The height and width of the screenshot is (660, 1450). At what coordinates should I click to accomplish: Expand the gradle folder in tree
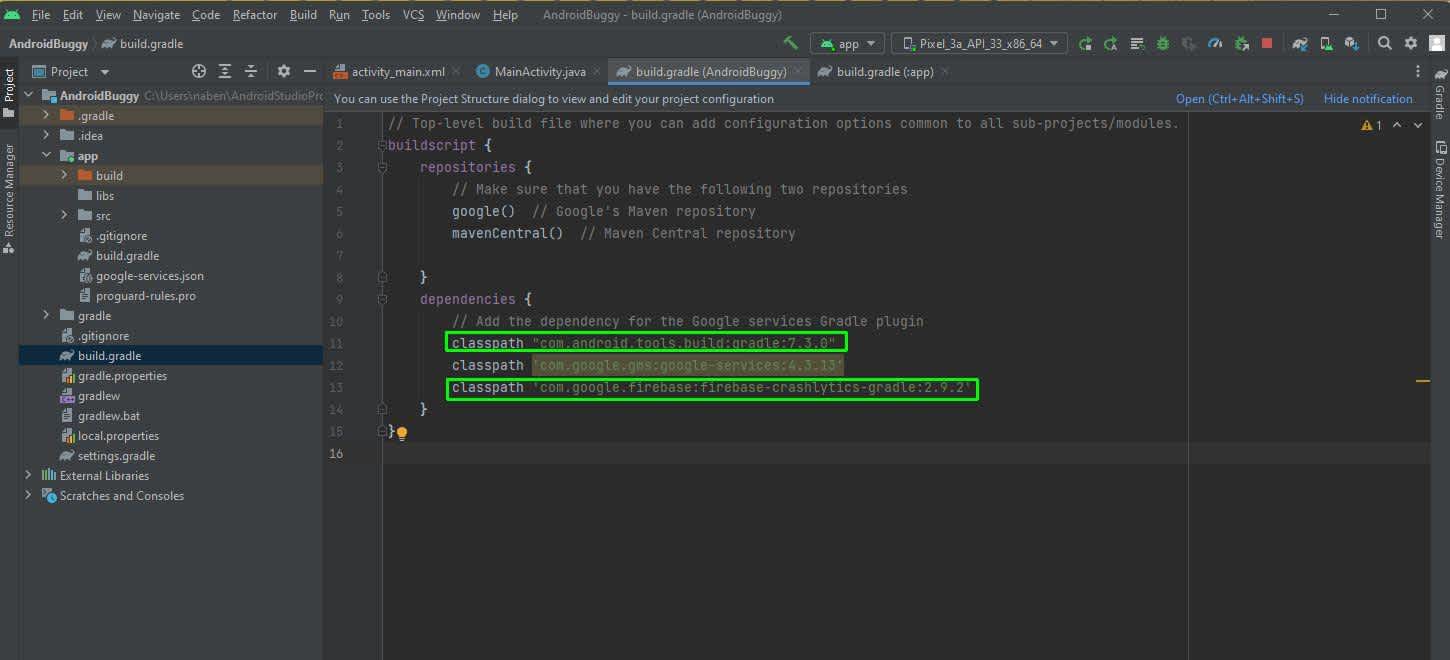tap(46, 316)
